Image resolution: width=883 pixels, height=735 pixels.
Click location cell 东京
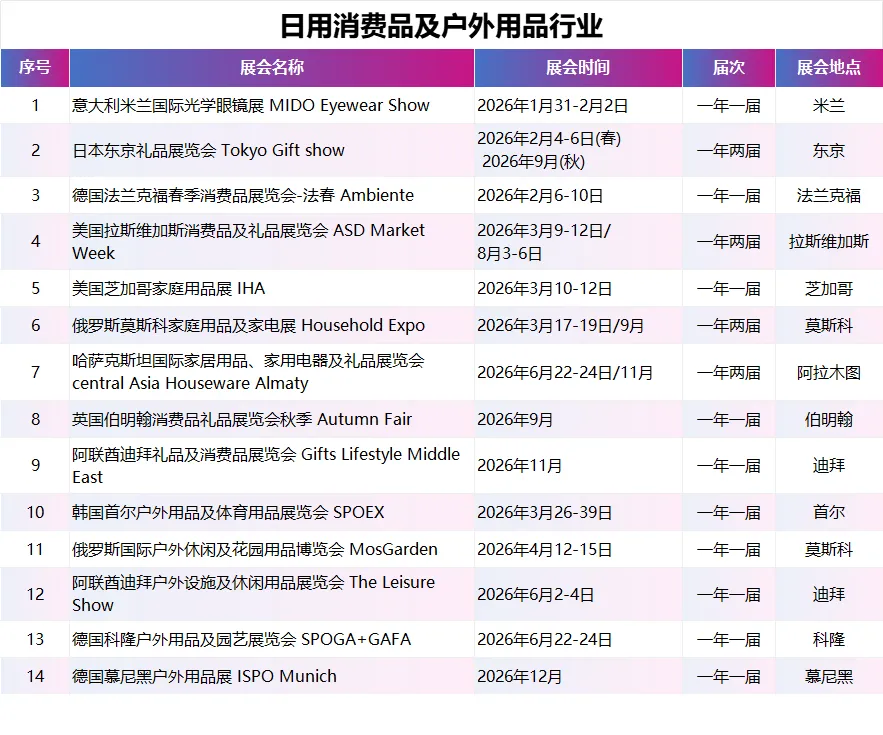(829, 150)
